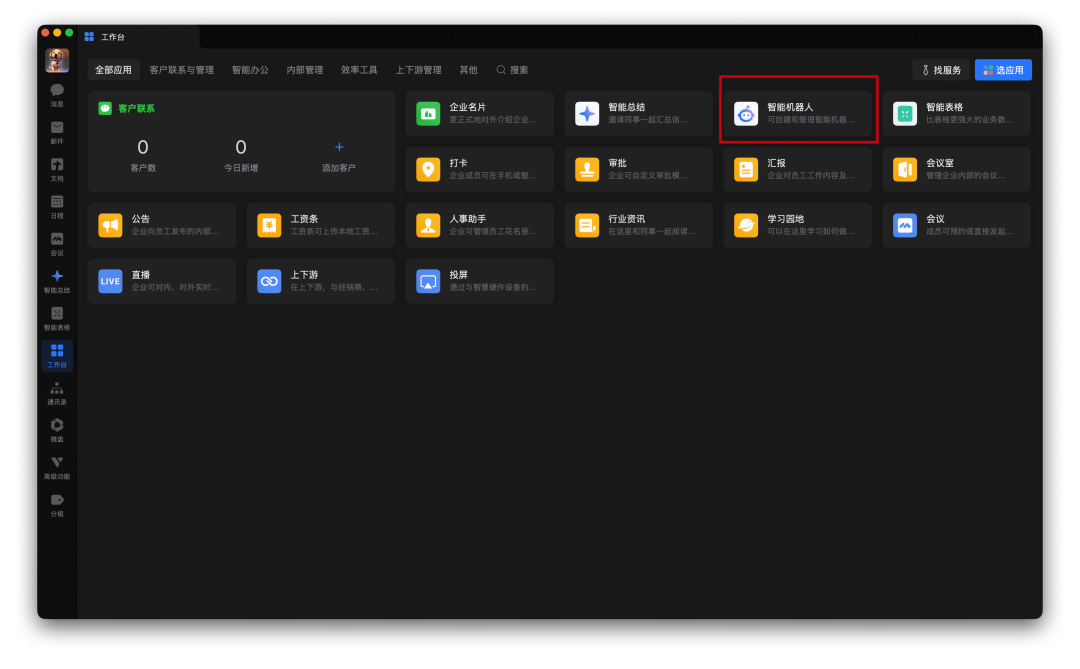Open the 人事助手 HR assistant

click(479, 224)
